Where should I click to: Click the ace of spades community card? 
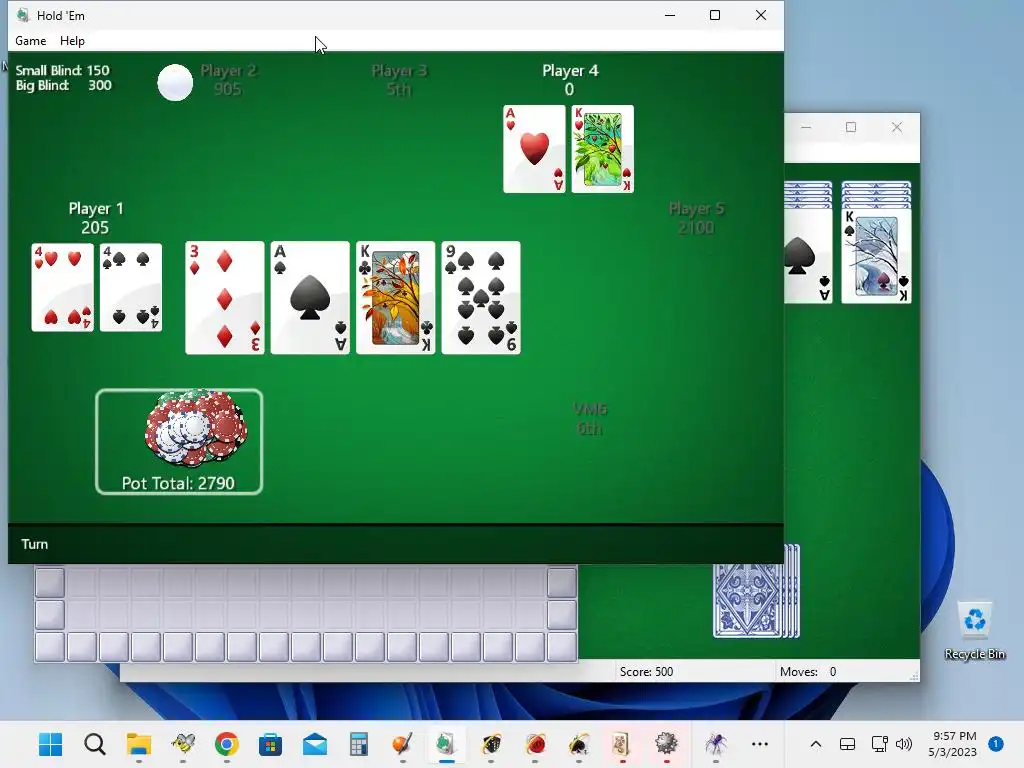coord(310,298)
